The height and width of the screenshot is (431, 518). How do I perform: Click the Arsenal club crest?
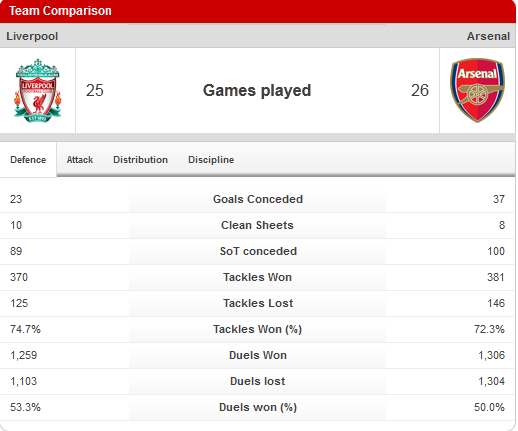tap(477, 90)
